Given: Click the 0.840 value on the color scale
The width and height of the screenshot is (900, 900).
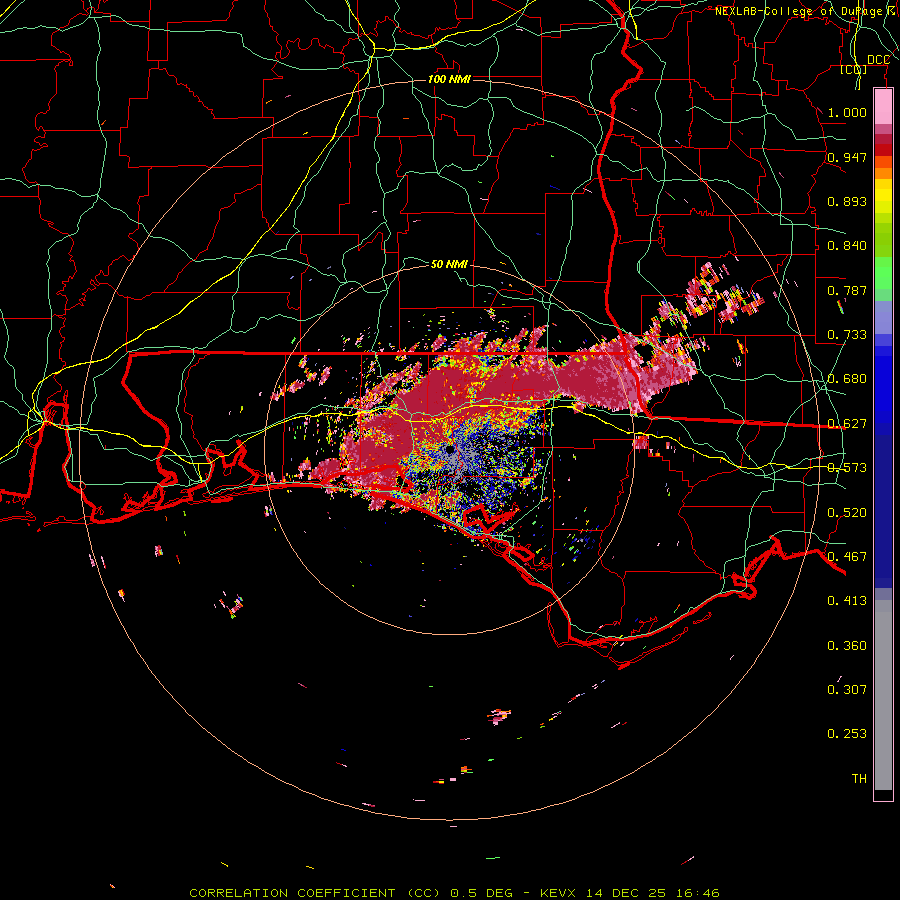Looking at the screenshot, I should click(x=847, y=246).
